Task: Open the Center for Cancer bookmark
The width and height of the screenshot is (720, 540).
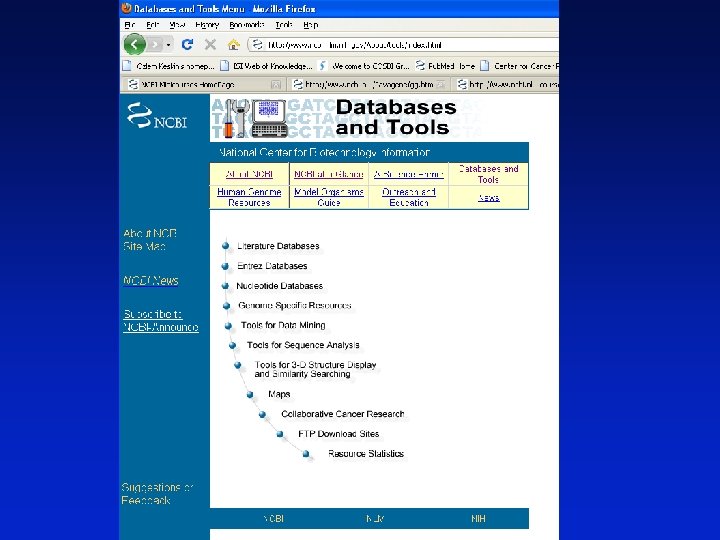Action: point(519,66)
